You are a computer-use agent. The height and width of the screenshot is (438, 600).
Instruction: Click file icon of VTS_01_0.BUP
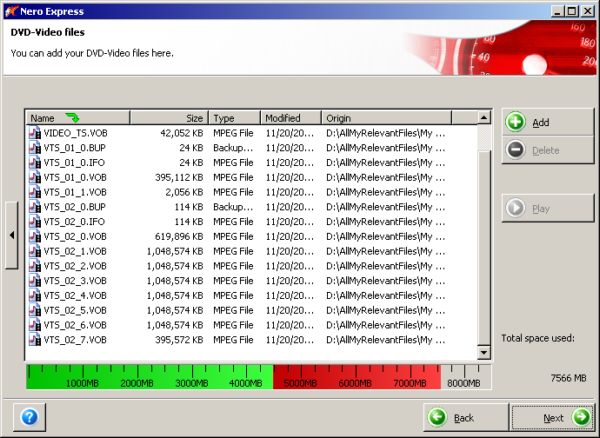point(35,148)
